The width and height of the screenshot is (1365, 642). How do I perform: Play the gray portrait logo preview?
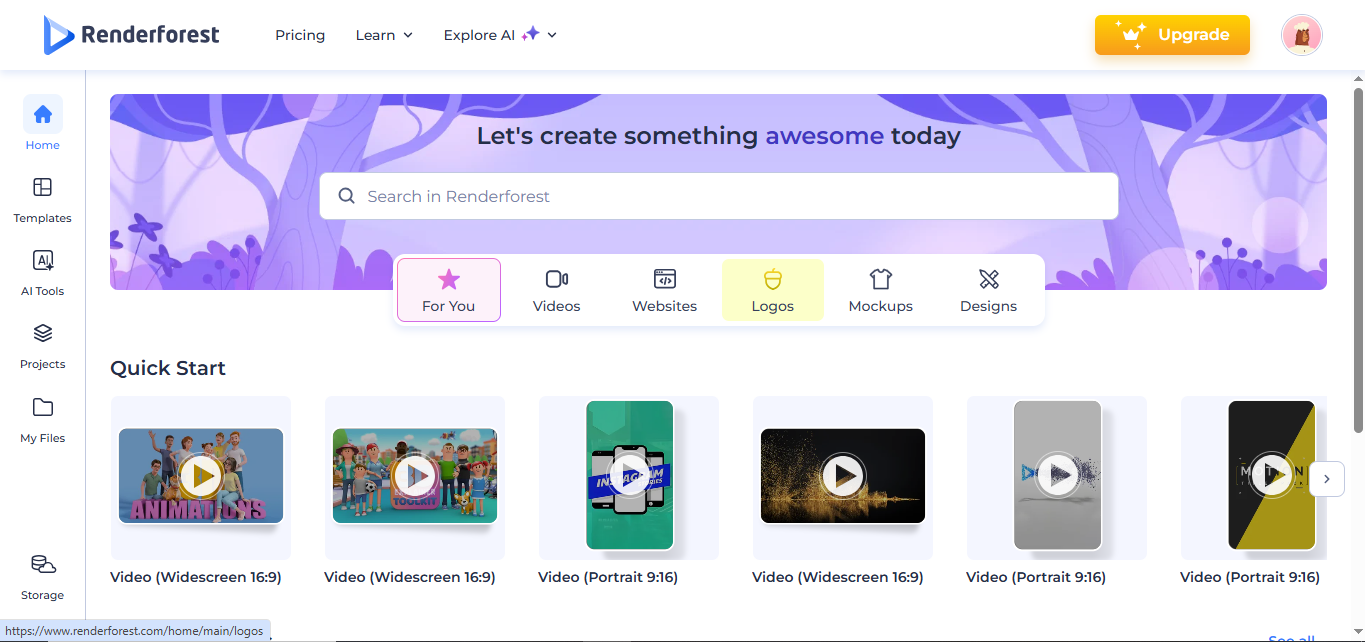(x=1057, y=476)
